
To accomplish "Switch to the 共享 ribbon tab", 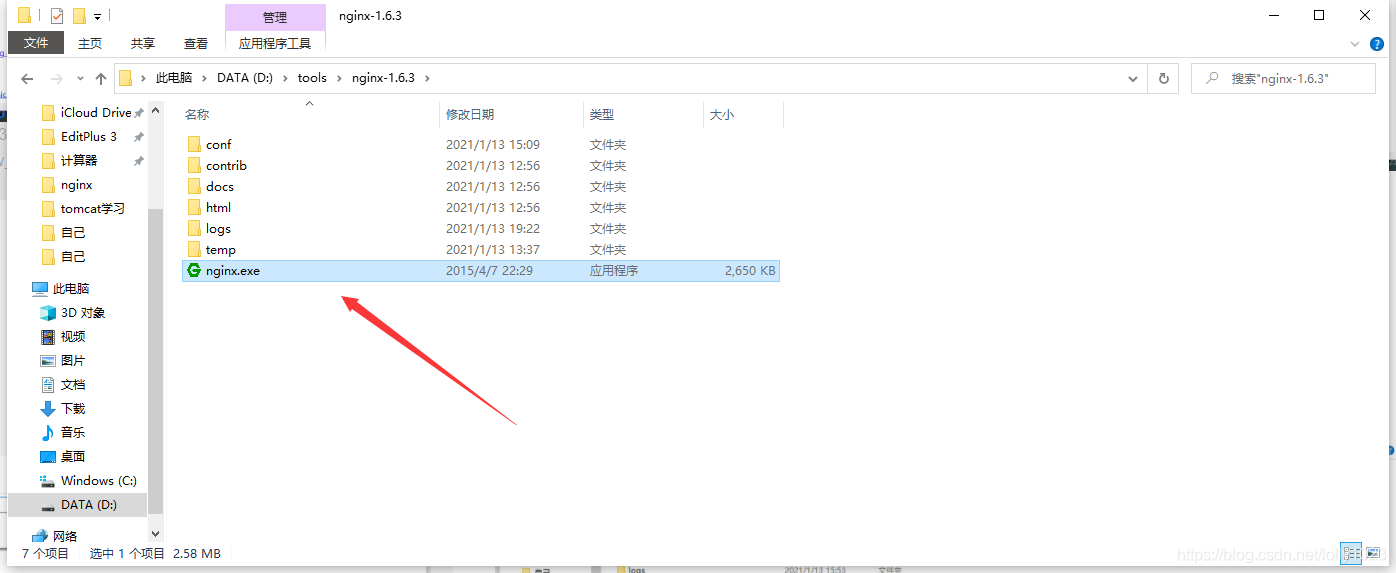I will click(x=143, y=43).
